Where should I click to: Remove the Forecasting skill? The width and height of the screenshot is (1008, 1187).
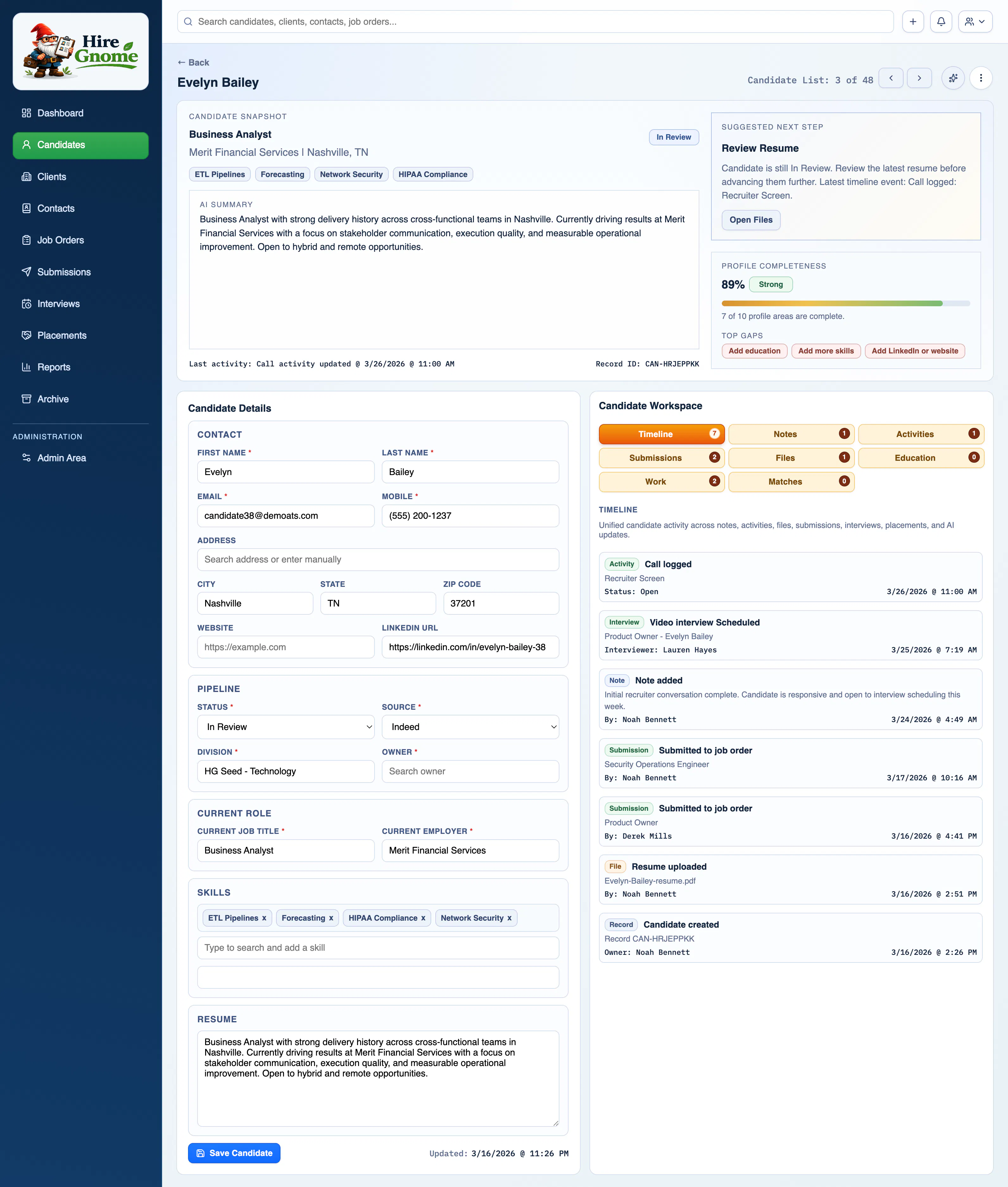(331, 918)
